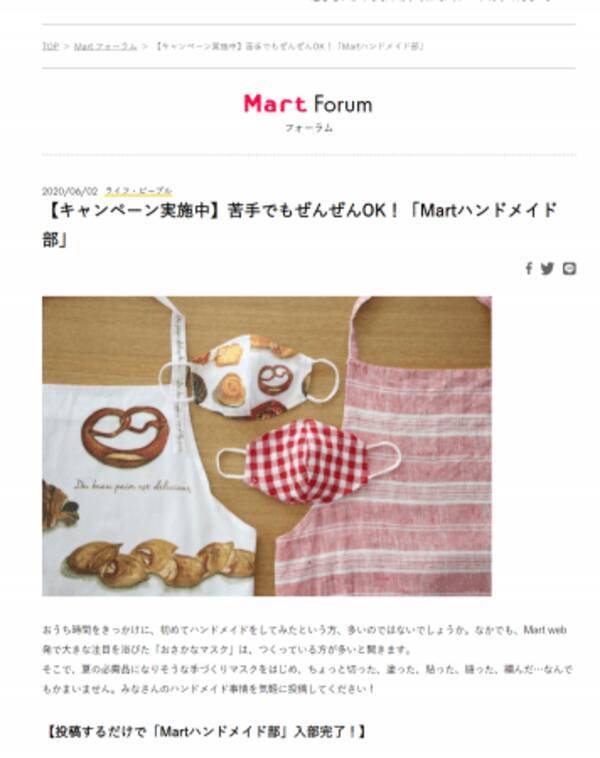Open the handmade masks and aprons photo
Image resolution: width=600 pixels, height=758 pixels.
[267, 446]
